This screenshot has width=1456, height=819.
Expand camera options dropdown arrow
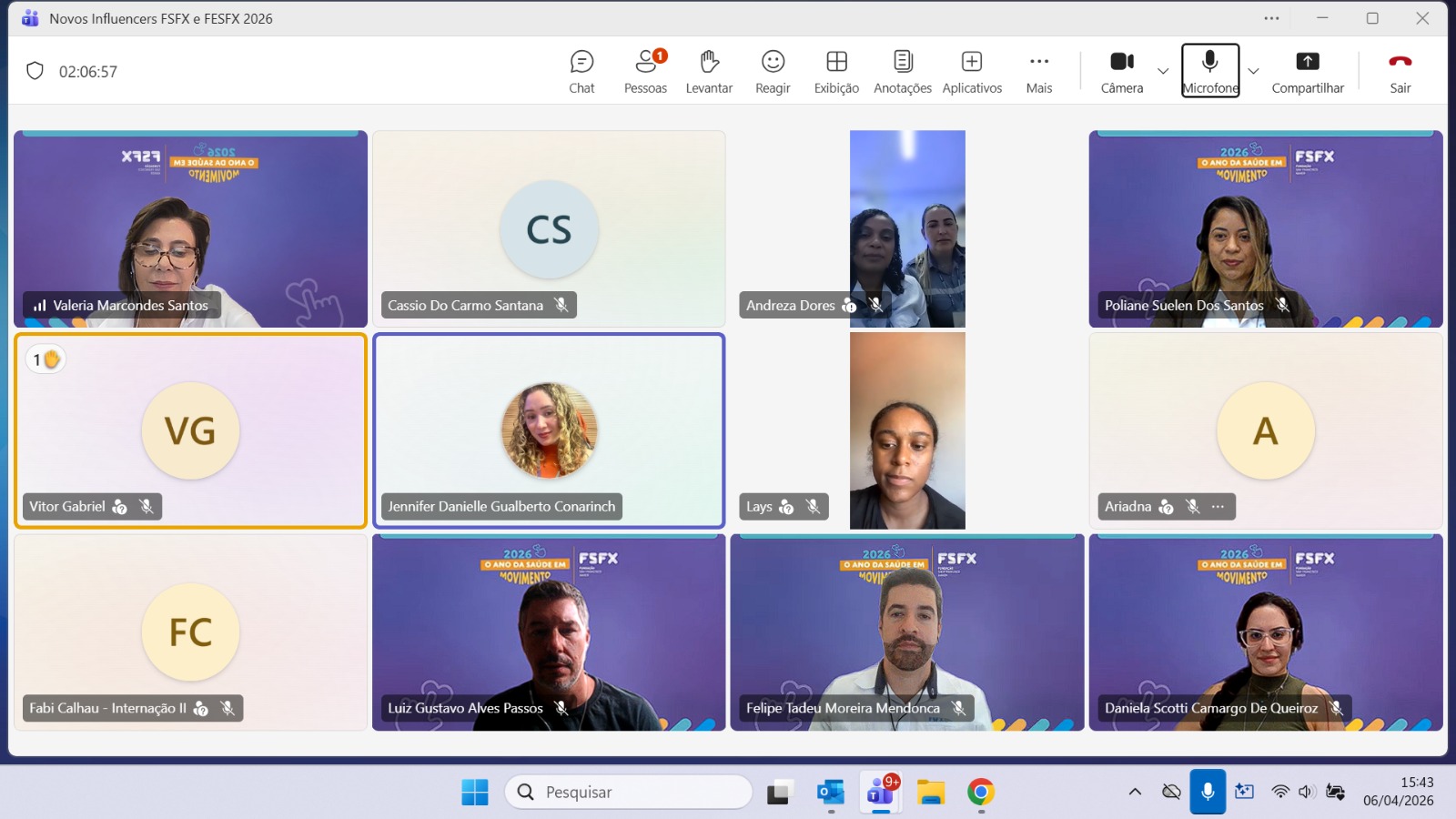1163,71
